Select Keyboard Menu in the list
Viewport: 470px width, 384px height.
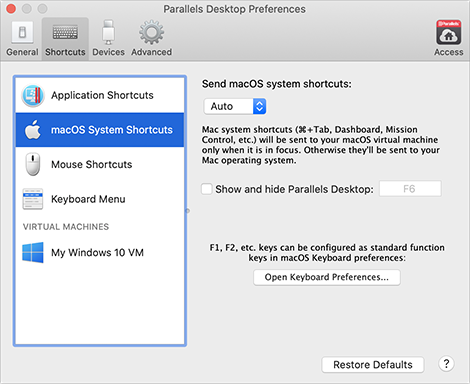tap(100, 199)
